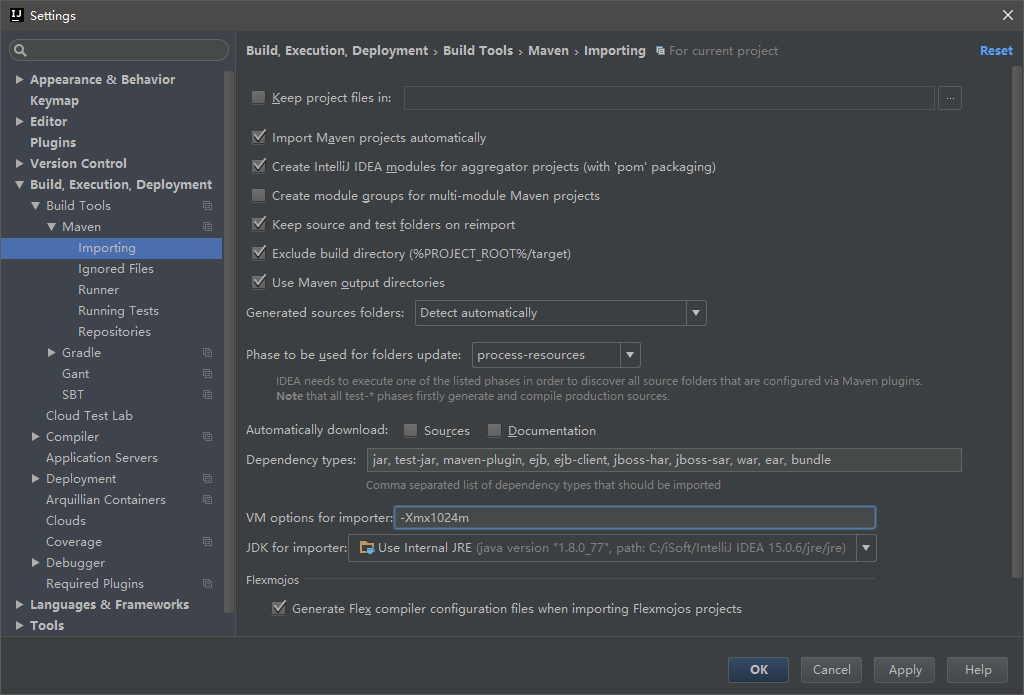The image size is (1024, 695).
Task: Select Application Servers item
Action: click(x=102, y=458)
